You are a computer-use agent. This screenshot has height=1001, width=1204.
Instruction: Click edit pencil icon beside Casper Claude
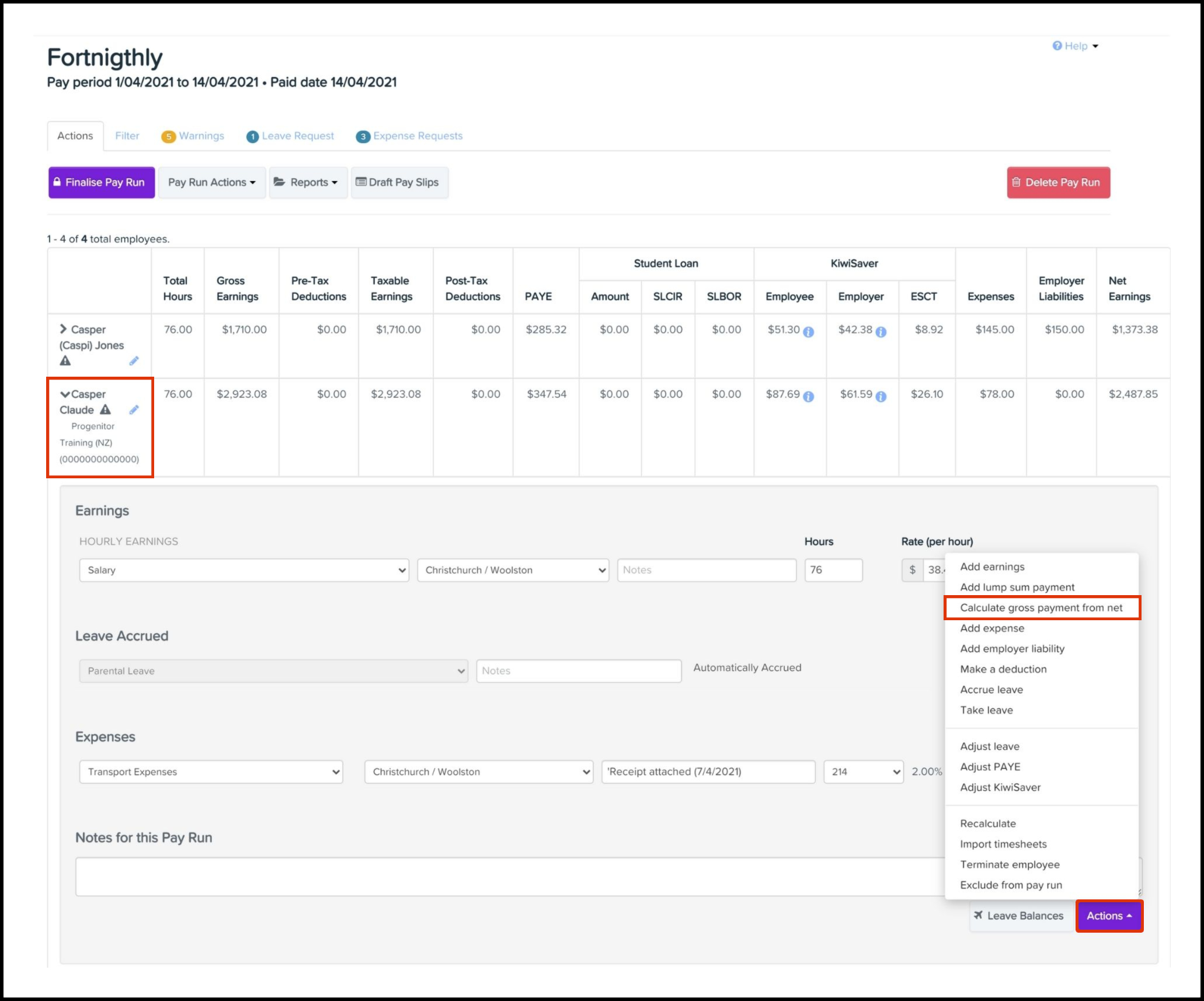tap(134, 410)
